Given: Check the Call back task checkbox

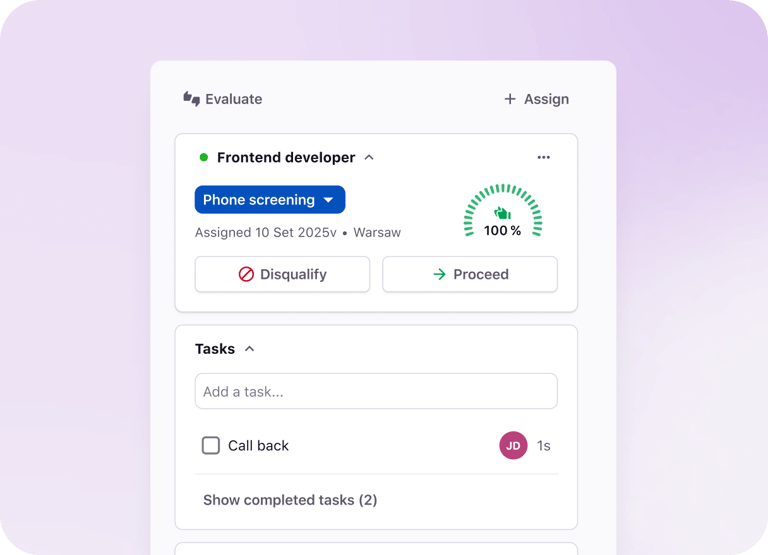Looking at the screenshot, I should pos(211,446).
